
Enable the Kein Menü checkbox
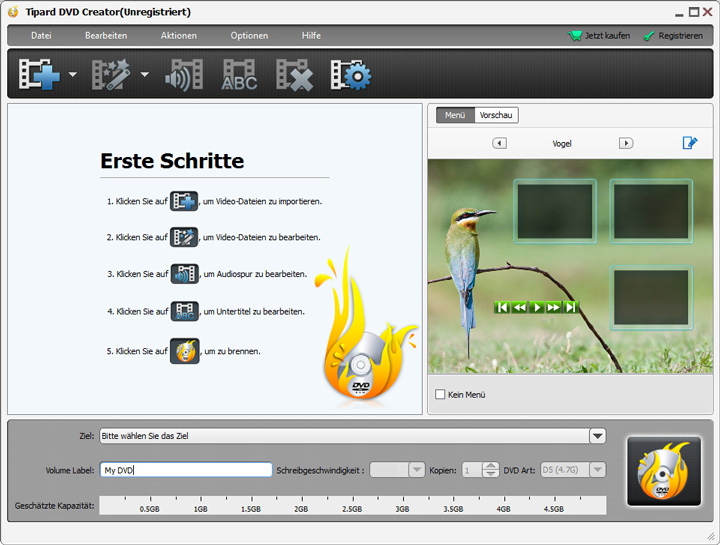point(440,394)
